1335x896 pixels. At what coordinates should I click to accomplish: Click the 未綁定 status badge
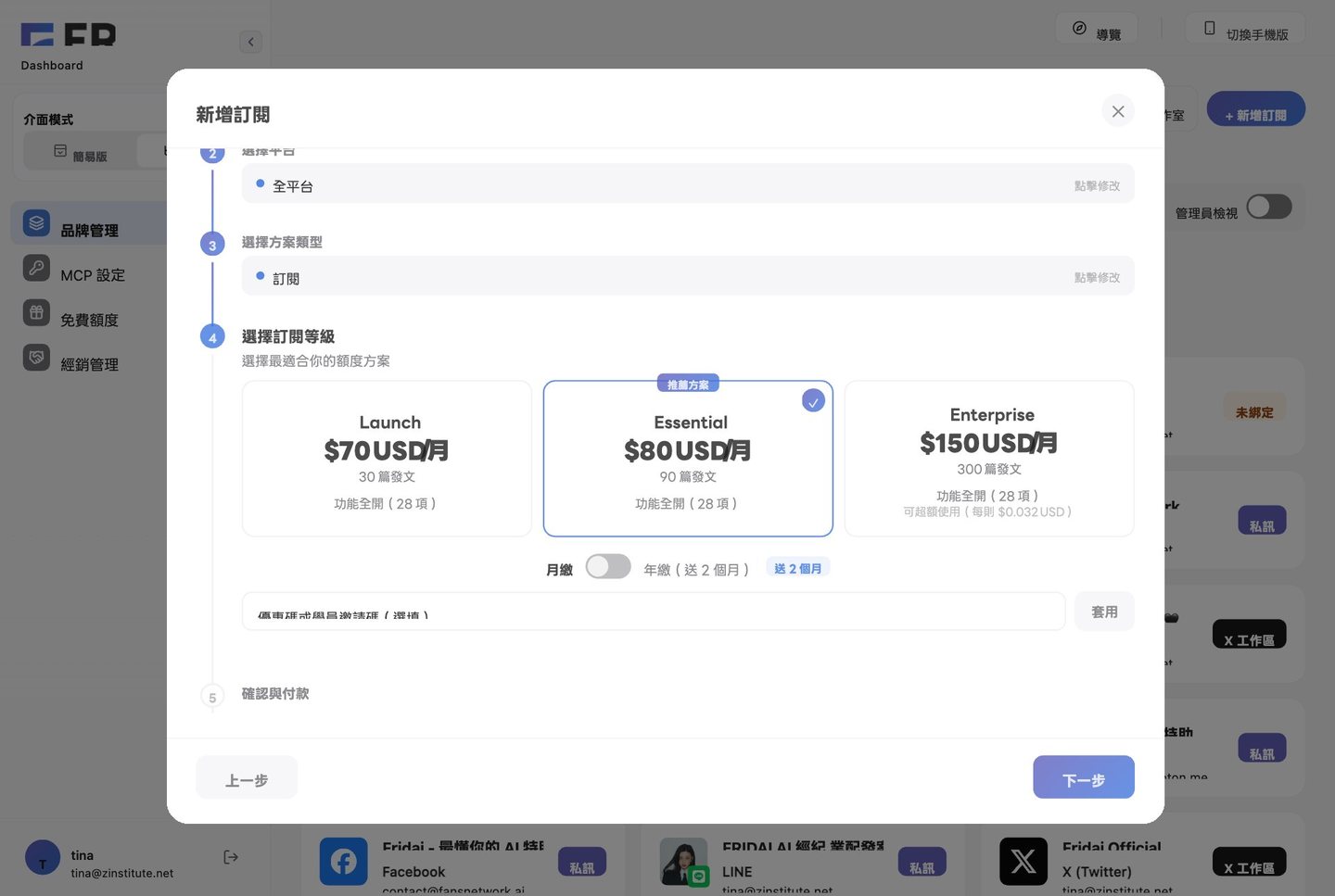[x=1254, y=408]
